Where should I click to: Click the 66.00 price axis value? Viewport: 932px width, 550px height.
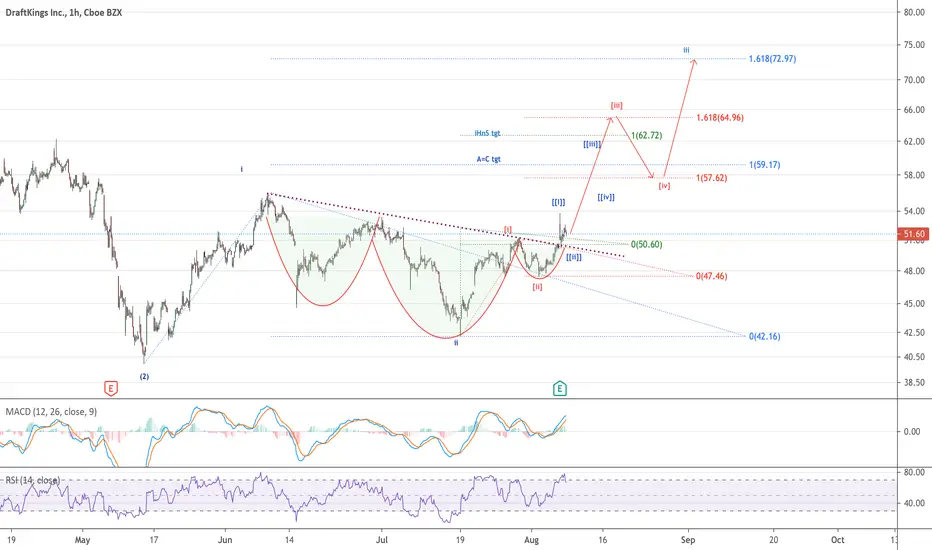tap(914, 109)
